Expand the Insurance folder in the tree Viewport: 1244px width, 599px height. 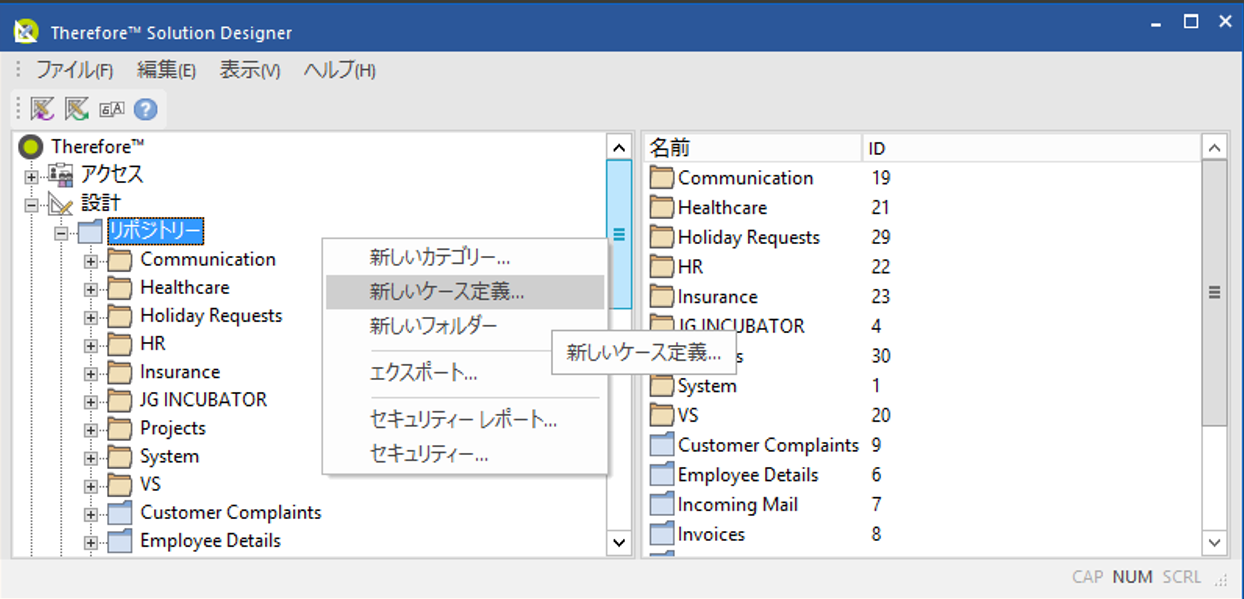(x=91, y=373)
